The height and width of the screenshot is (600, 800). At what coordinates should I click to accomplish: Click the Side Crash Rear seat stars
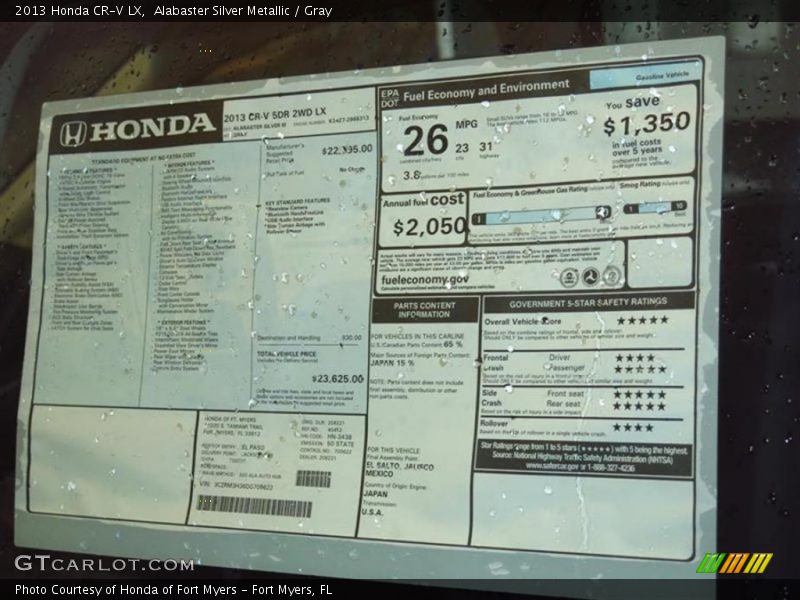point(639,406)
